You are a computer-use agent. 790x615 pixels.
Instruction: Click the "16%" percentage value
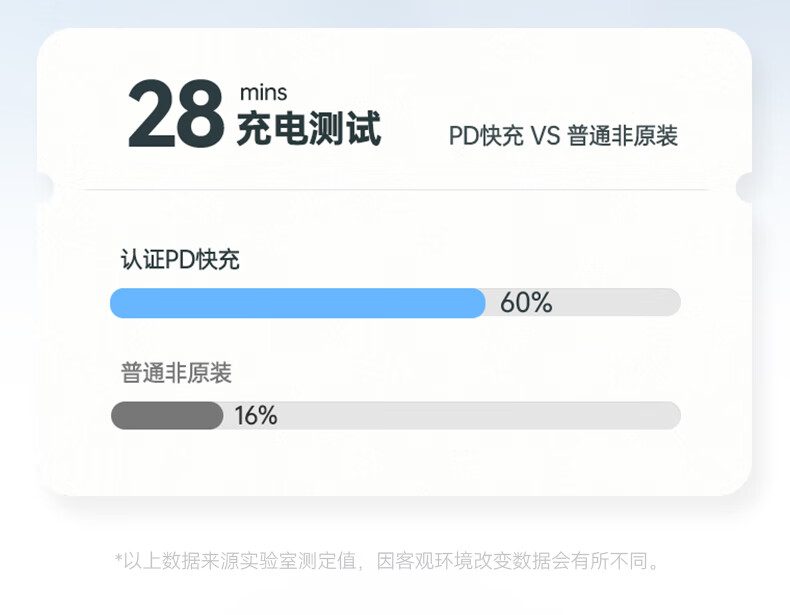pos(256,416)
